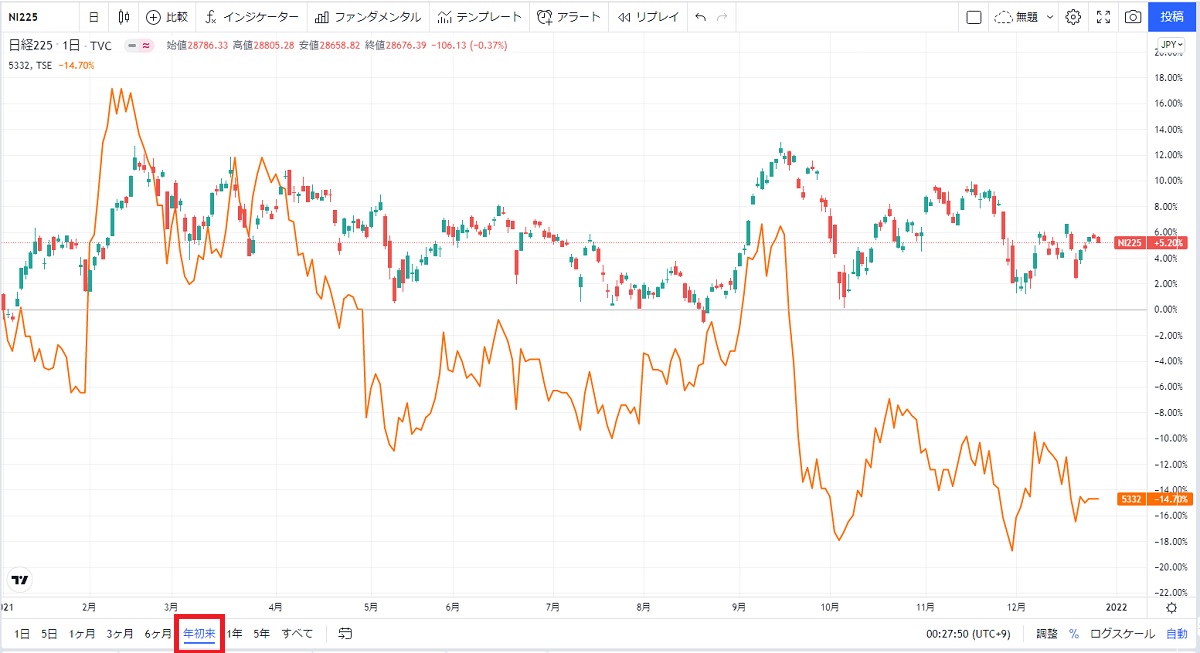Click the 比較 compare symbol button
The height and width of the screenshot is (653, 1200).
pyautogui.click(x=166, y=17)
